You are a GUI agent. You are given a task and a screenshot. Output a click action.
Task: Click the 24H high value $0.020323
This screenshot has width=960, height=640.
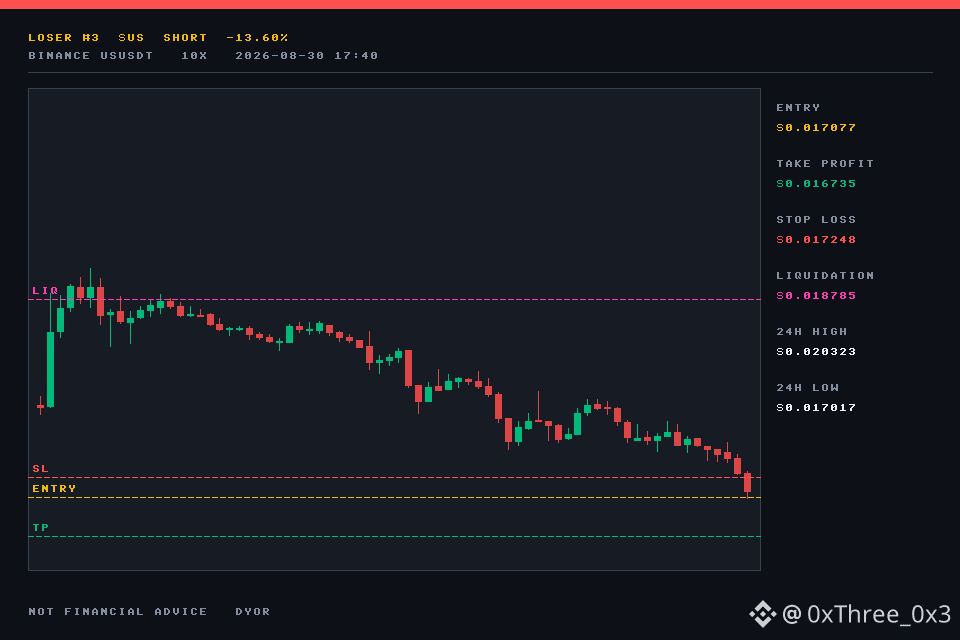point(816,352)
